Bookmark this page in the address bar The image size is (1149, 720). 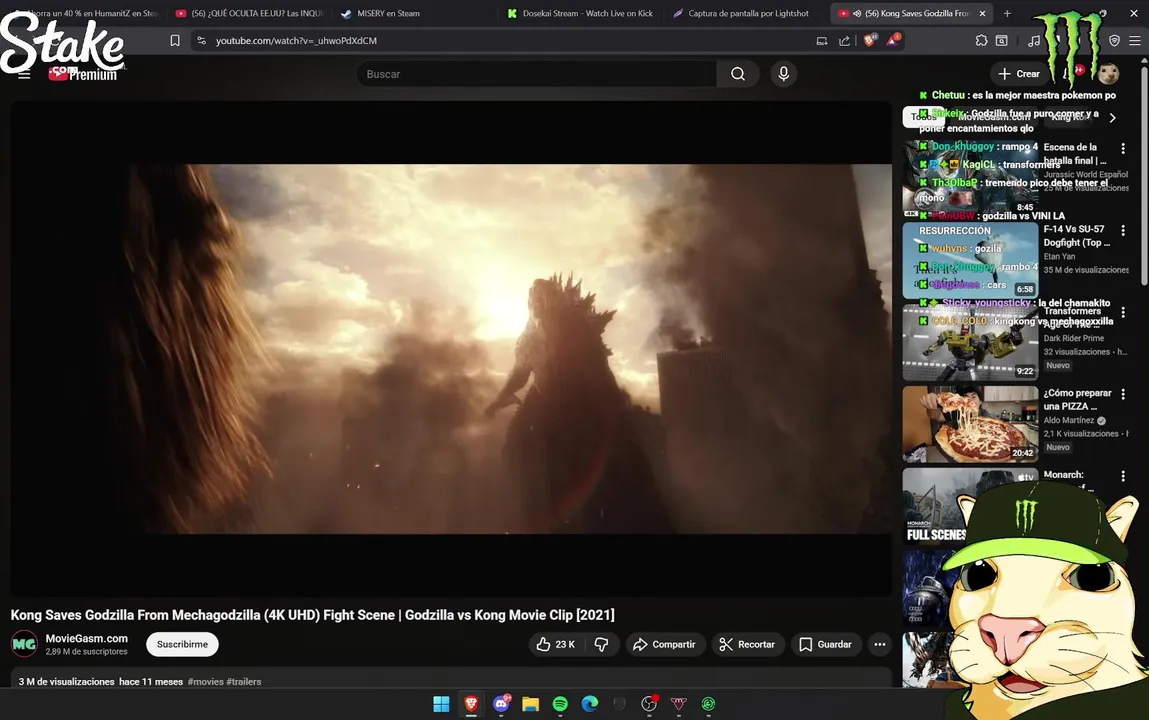175,41
